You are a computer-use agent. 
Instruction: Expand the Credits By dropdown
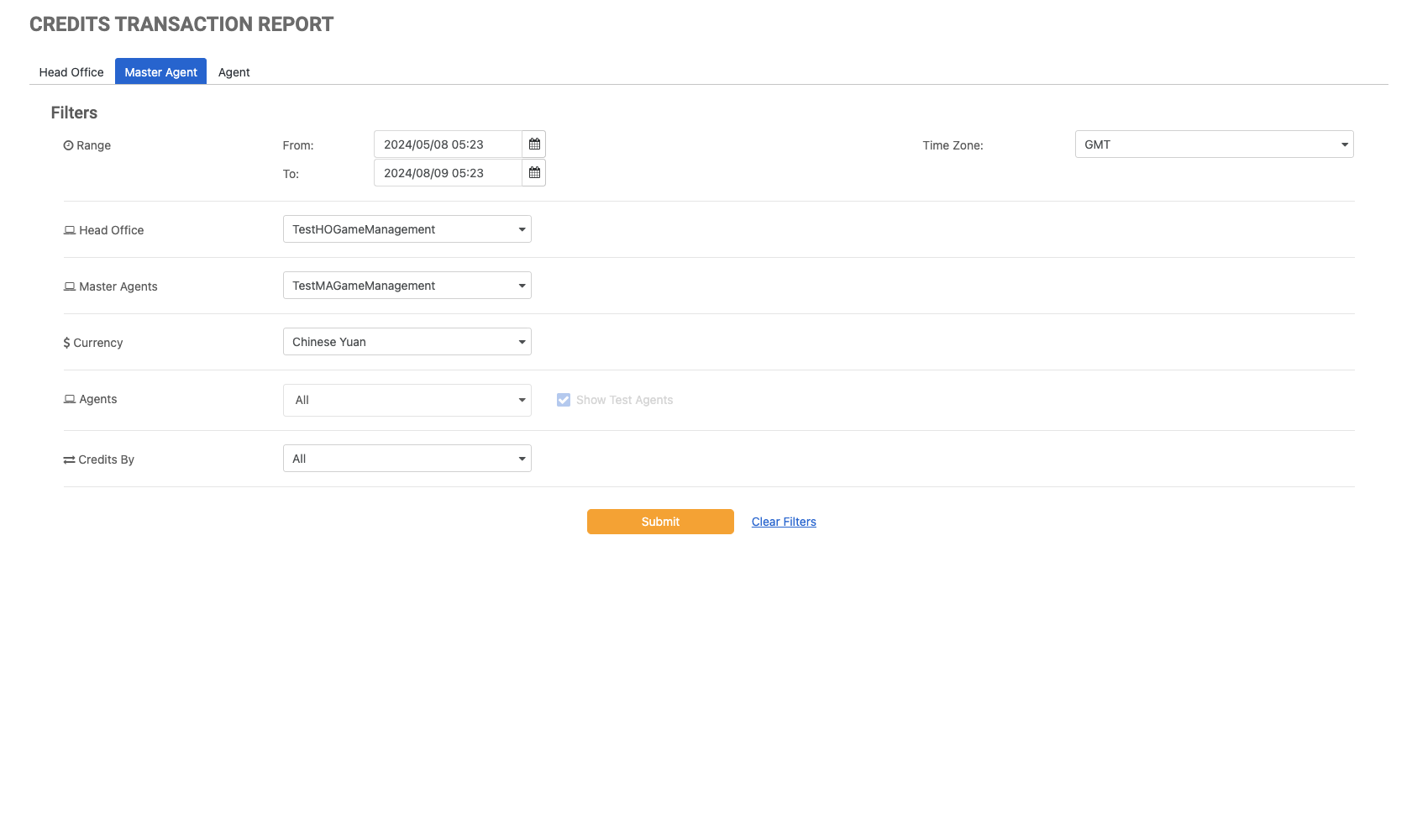click(407, 459)
